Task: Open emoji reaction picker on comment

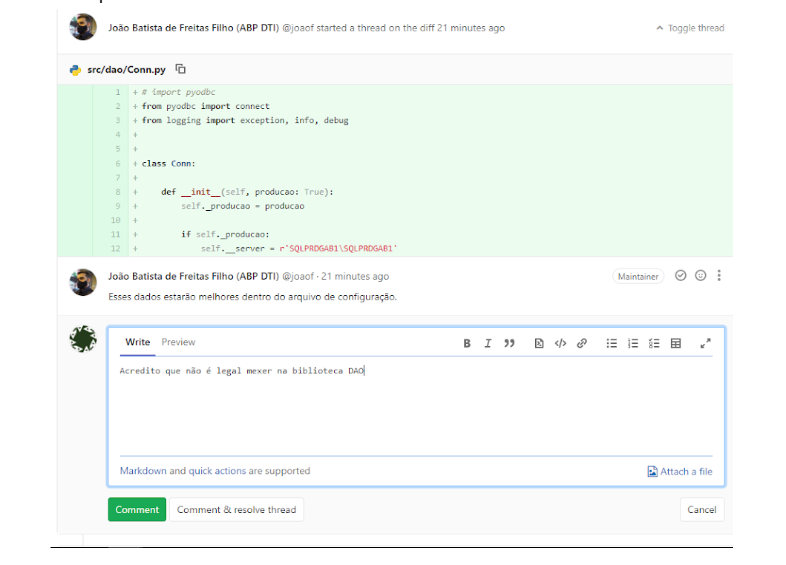Action: (700, 276)
